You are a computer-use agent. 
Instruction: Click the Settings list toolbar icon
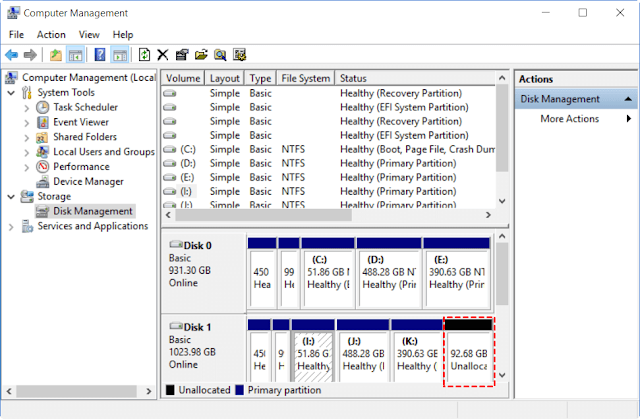pos(240,55)
